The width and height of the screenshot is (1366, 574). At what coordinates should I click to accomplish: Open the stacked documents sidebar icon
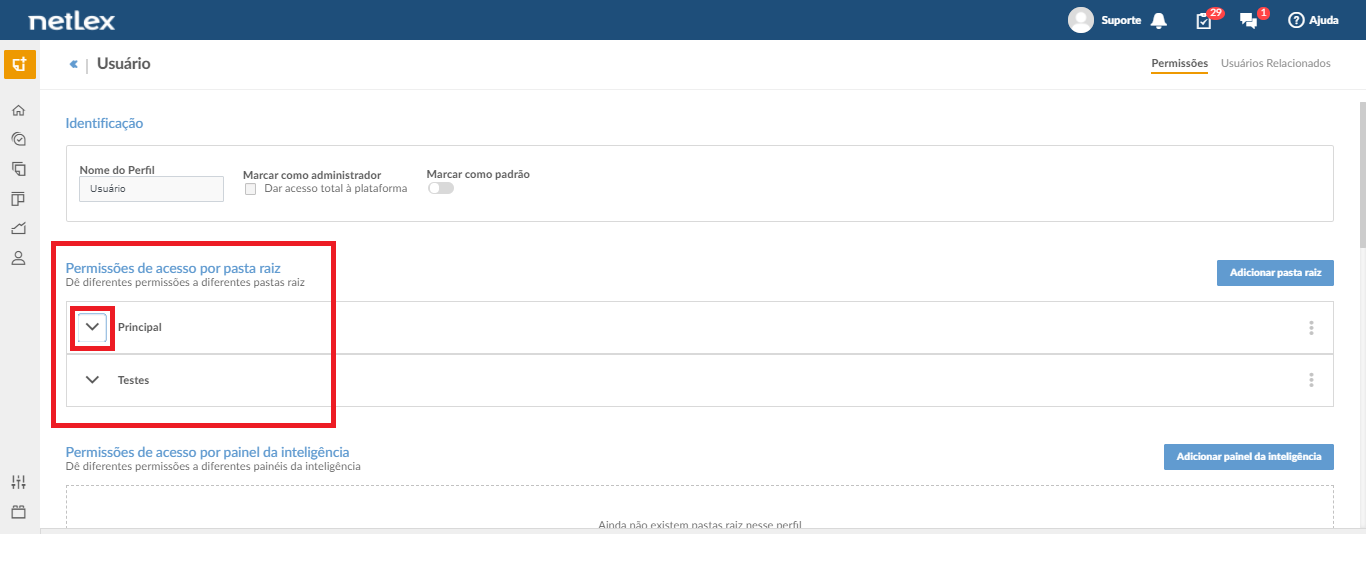pyautogui.click(x=18, y=169)
